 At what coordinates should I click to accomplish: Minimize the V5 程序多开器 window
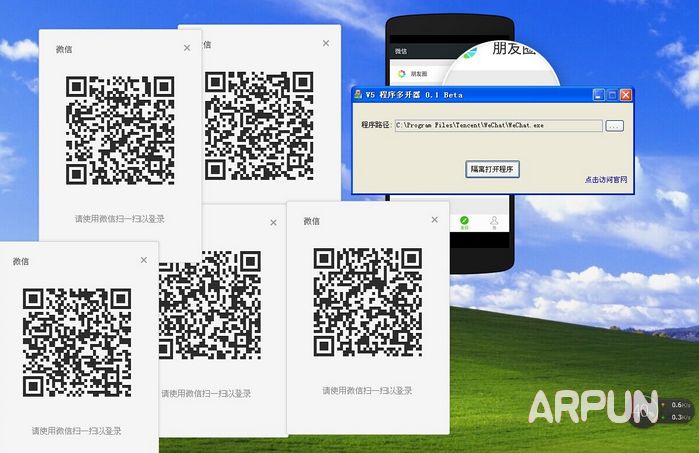(599, 95)
